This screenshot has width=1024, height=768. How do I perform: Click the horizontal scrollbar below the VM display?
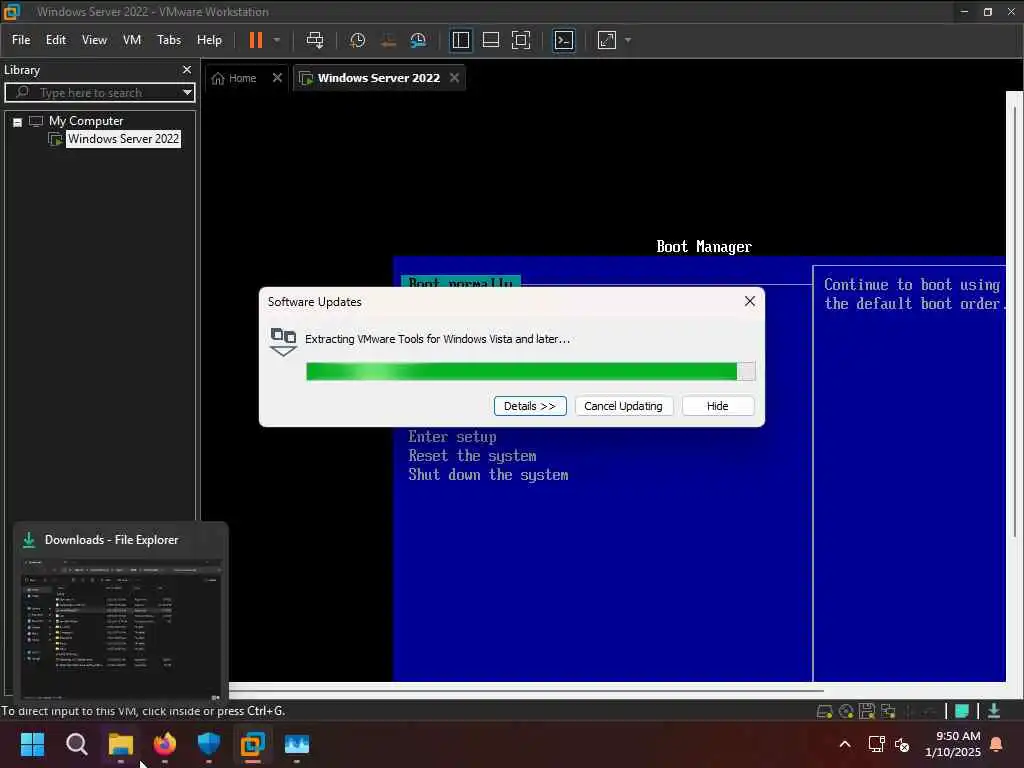526,690
